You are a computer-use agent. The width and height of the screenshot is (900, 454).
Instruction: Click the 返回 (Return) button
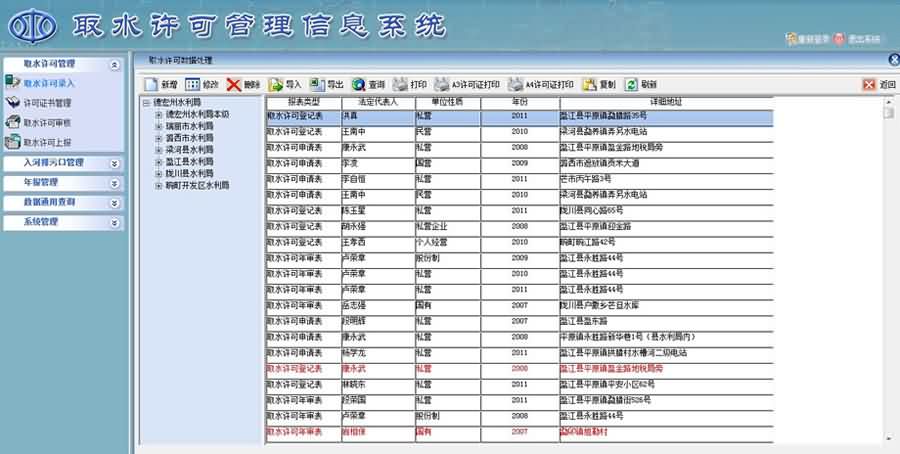(x=878, y=85)
